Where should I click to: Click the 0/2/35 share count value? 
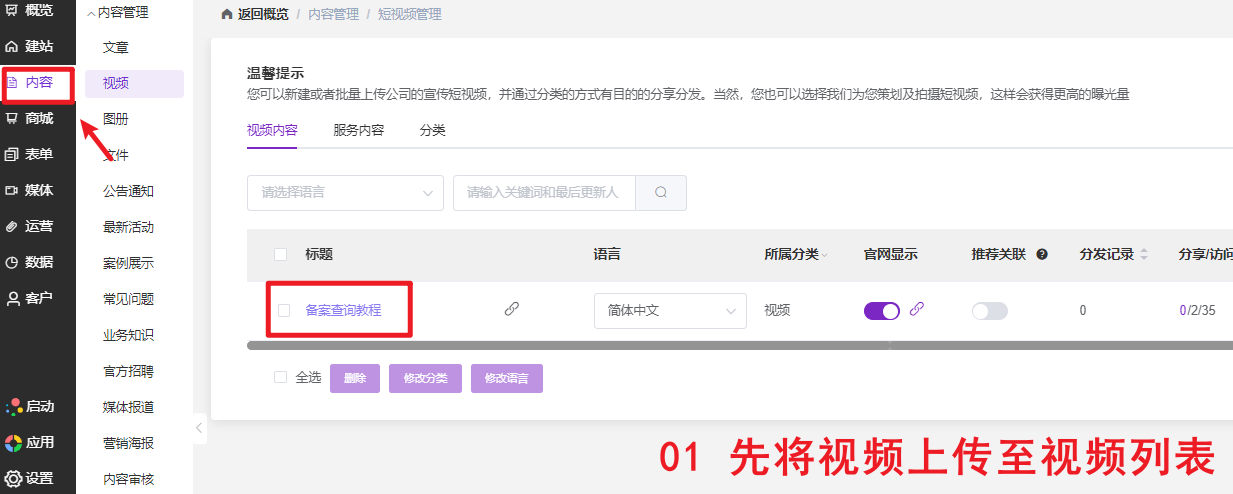pyautogui.click(x=1197, y=311)
